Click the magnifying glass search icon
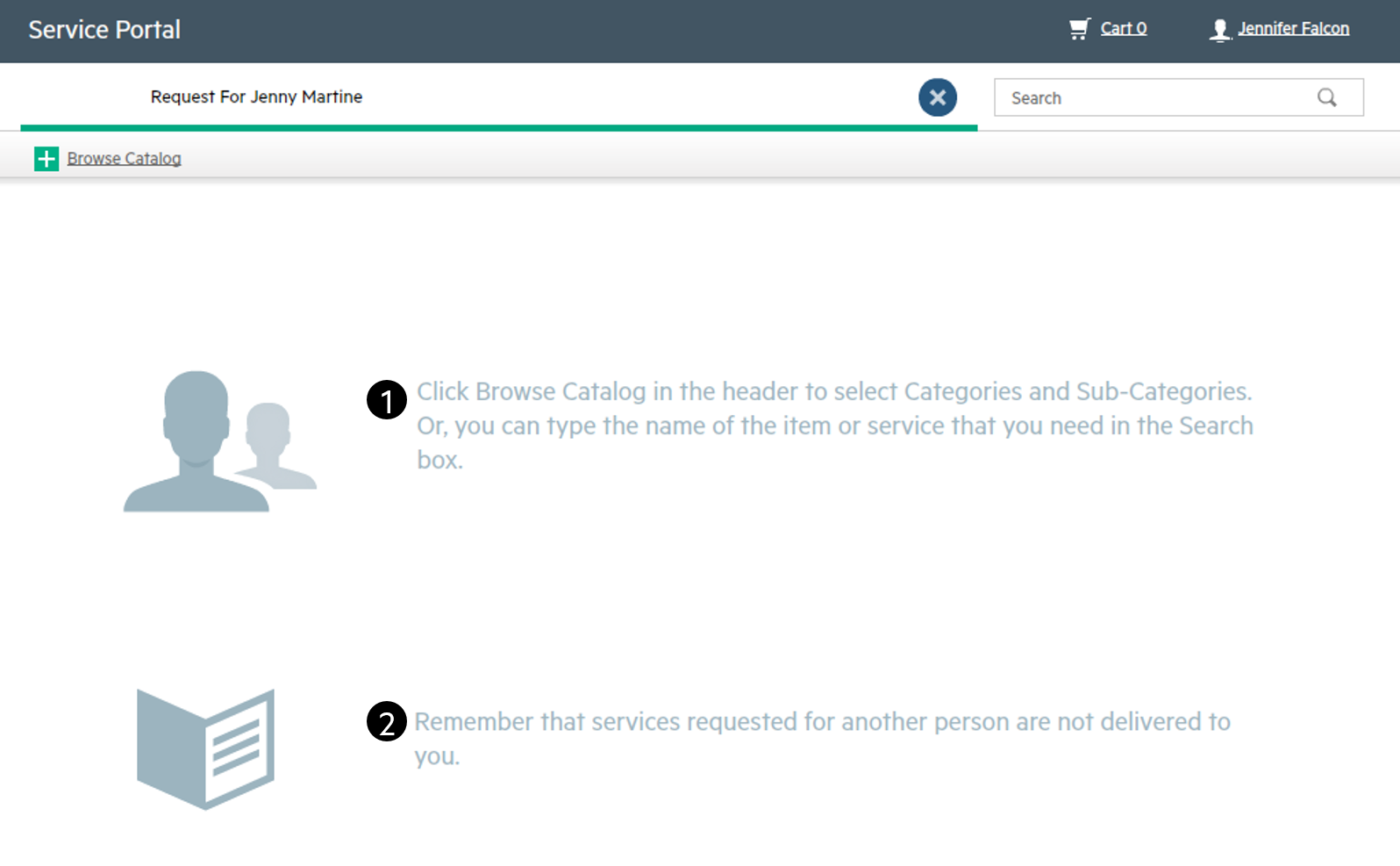Screen dimensions: 1400x866 pos(1327,97)
